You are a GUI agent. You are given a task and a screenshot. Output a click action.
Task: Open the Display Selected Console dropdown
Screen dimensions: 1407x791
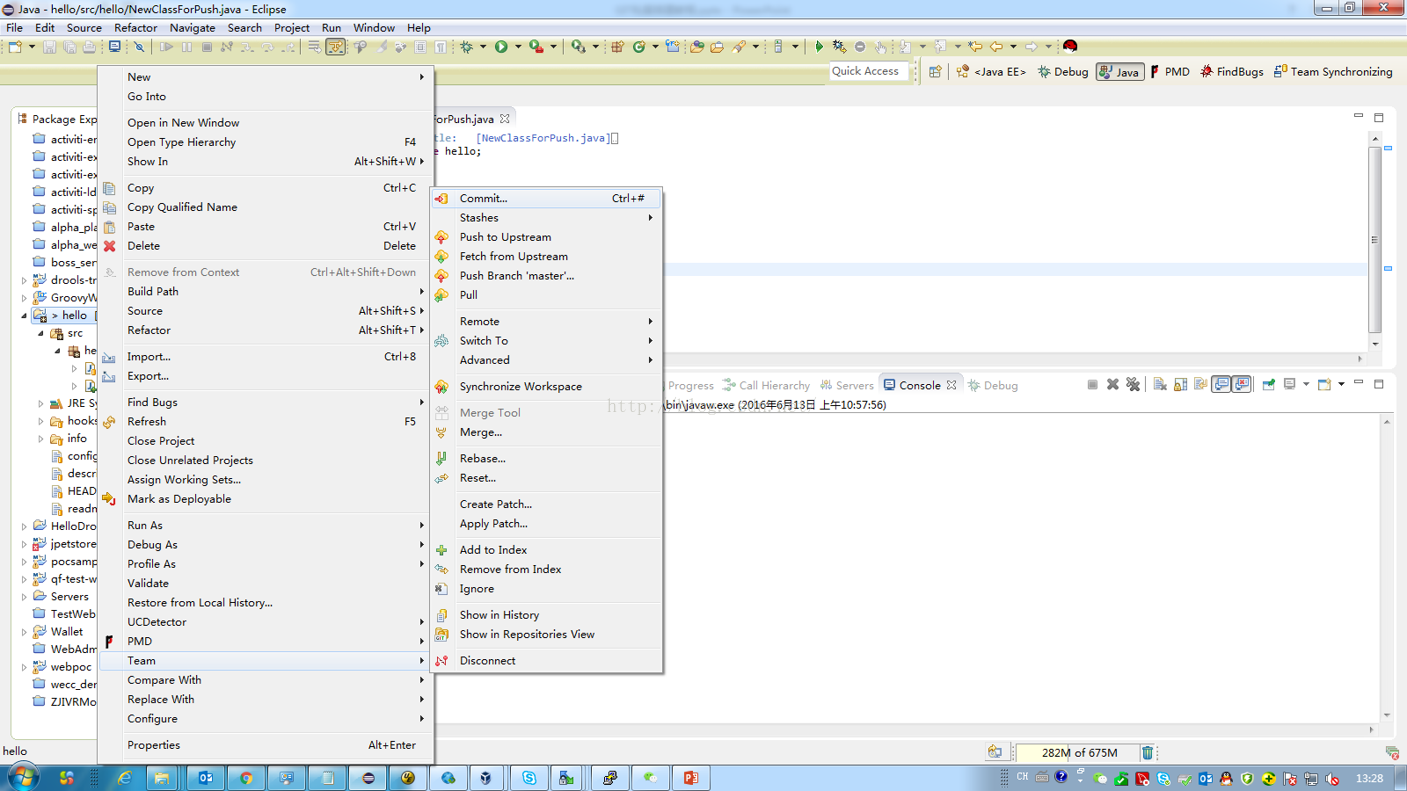[1306, 385]
